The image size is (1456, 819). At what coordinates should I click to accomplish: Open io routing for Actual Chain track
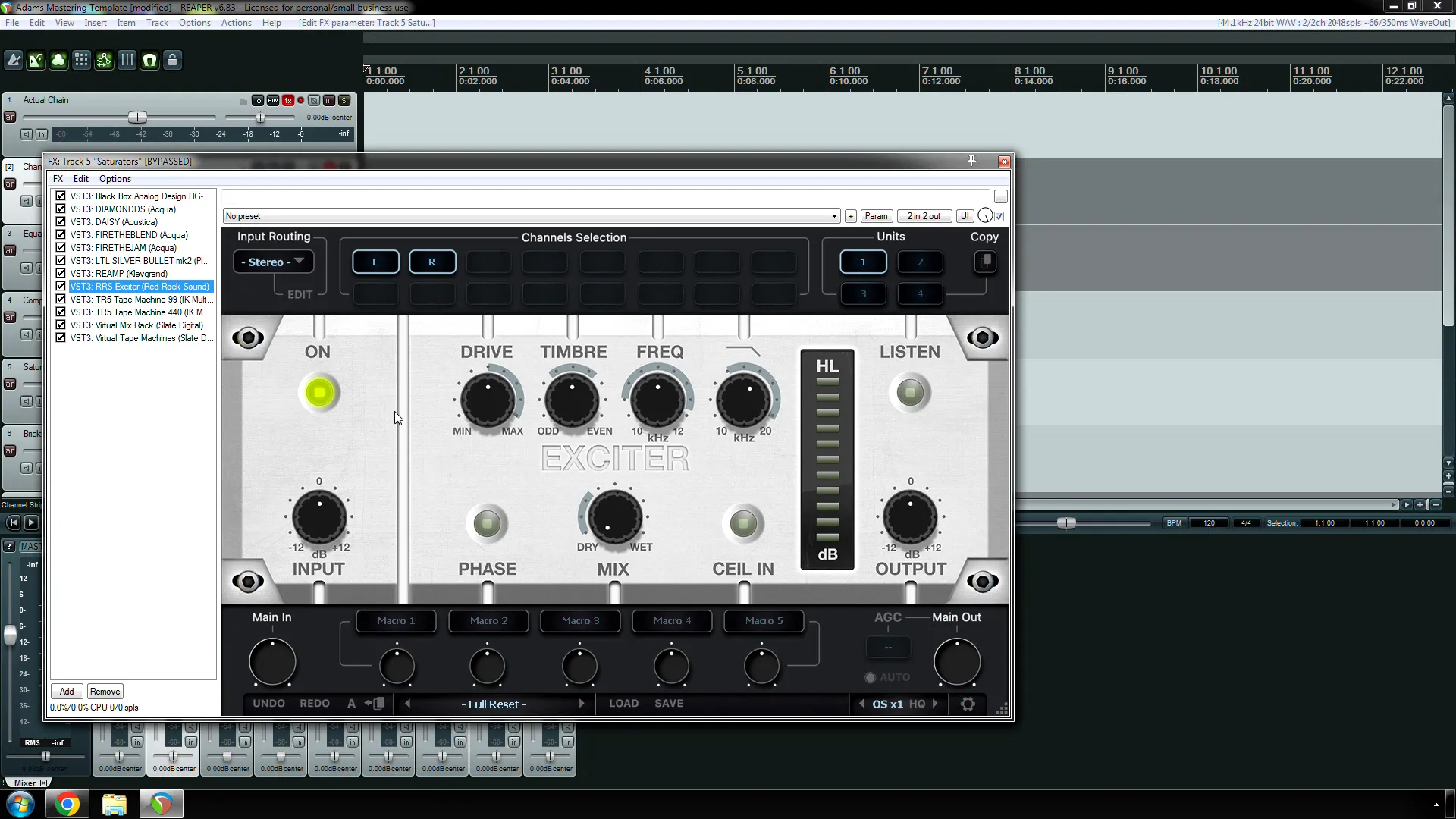tap(258, 100)
